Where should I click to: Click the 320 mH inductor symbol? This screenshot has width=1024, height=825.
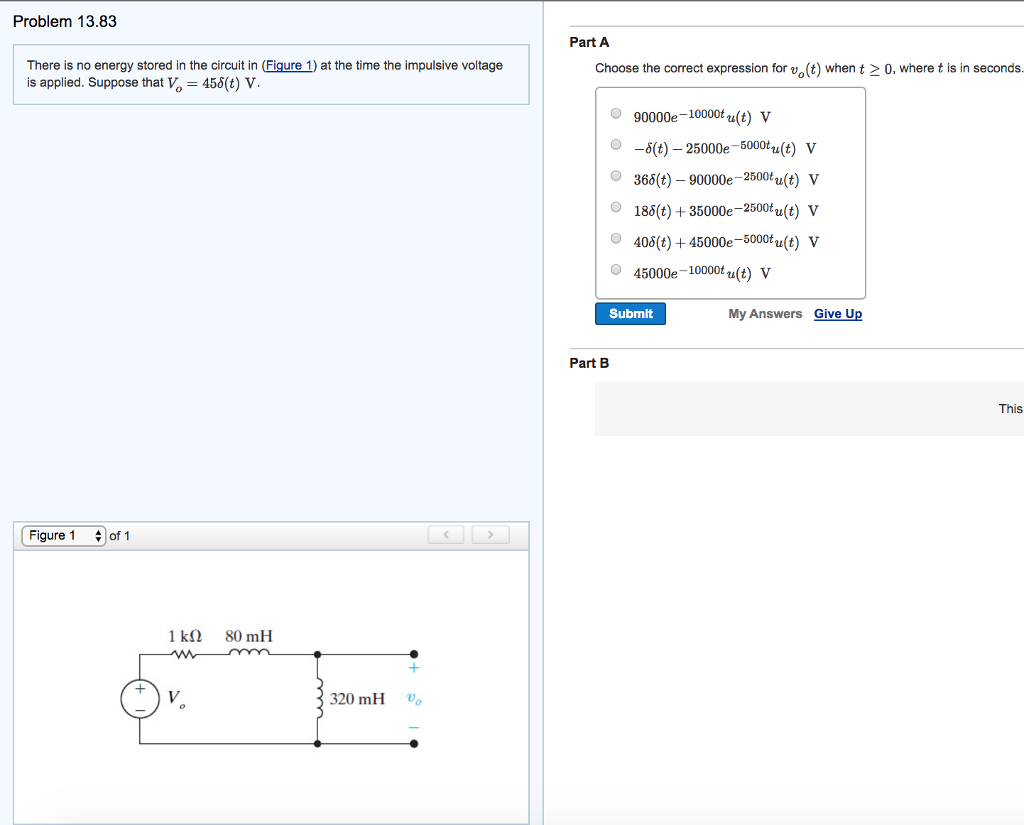click(x=318, y=698)
